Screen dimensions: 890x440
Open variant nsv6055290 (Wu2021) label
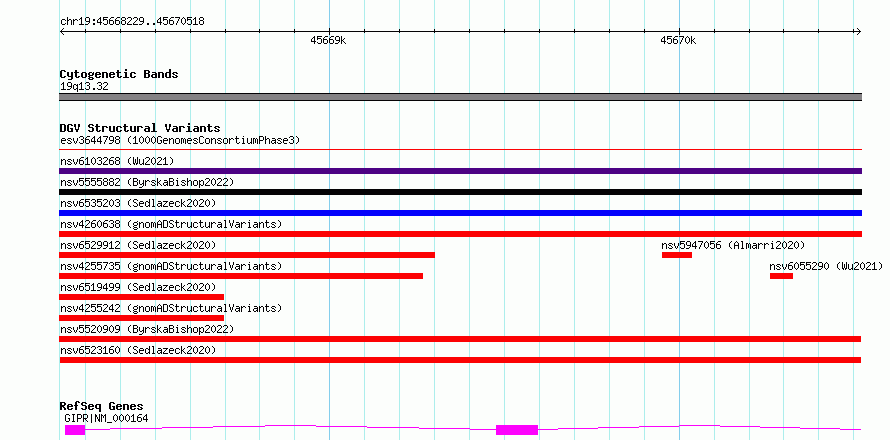(826, 266)
